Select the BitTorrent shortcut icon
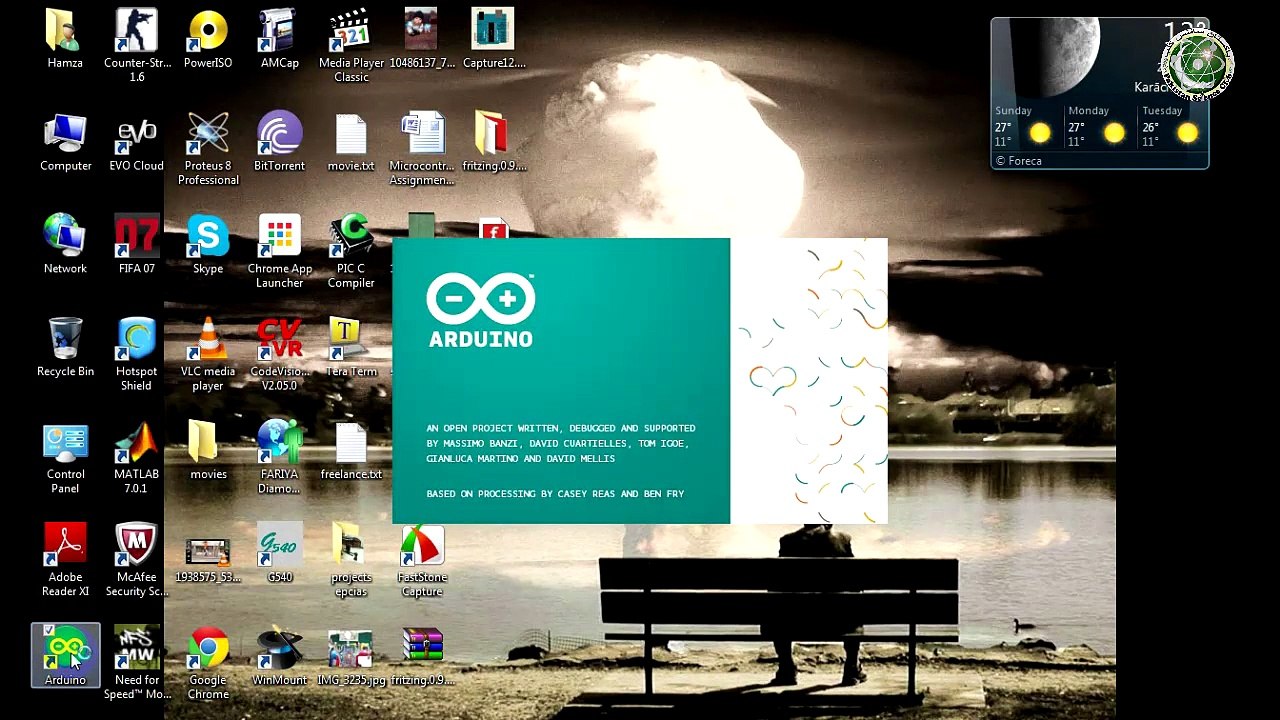This screenshot has width=1280, height=720. coord(279,142)
